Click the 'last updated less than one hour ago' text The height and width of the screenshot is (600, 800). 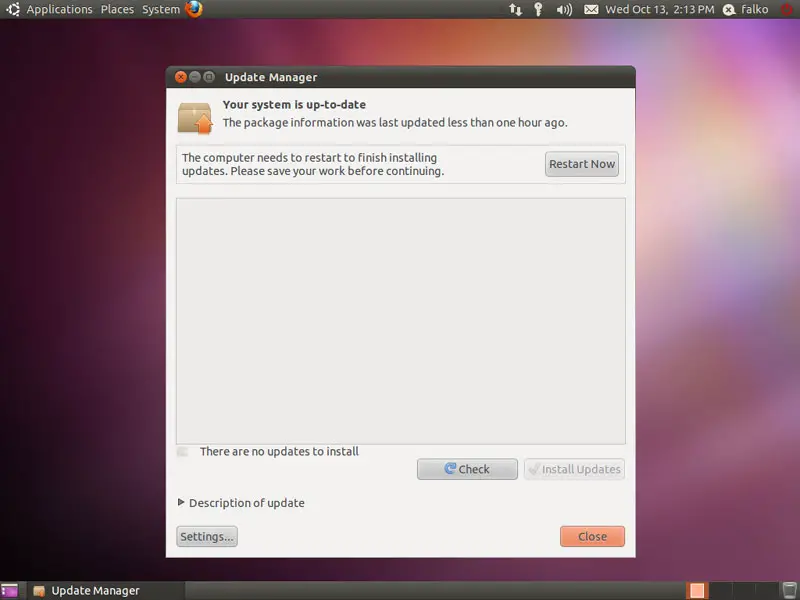tap(395, 122)
